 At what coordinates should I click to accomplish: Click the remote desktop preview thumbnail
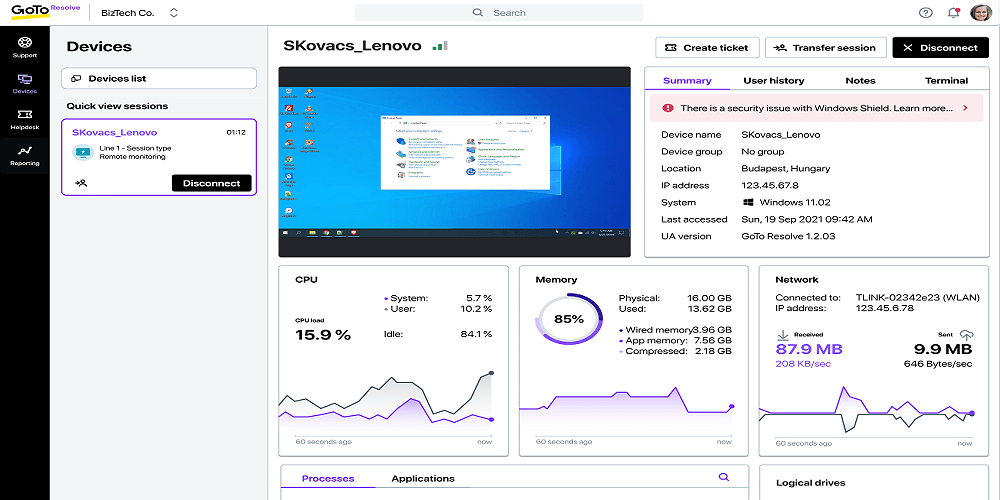point(454,162)
